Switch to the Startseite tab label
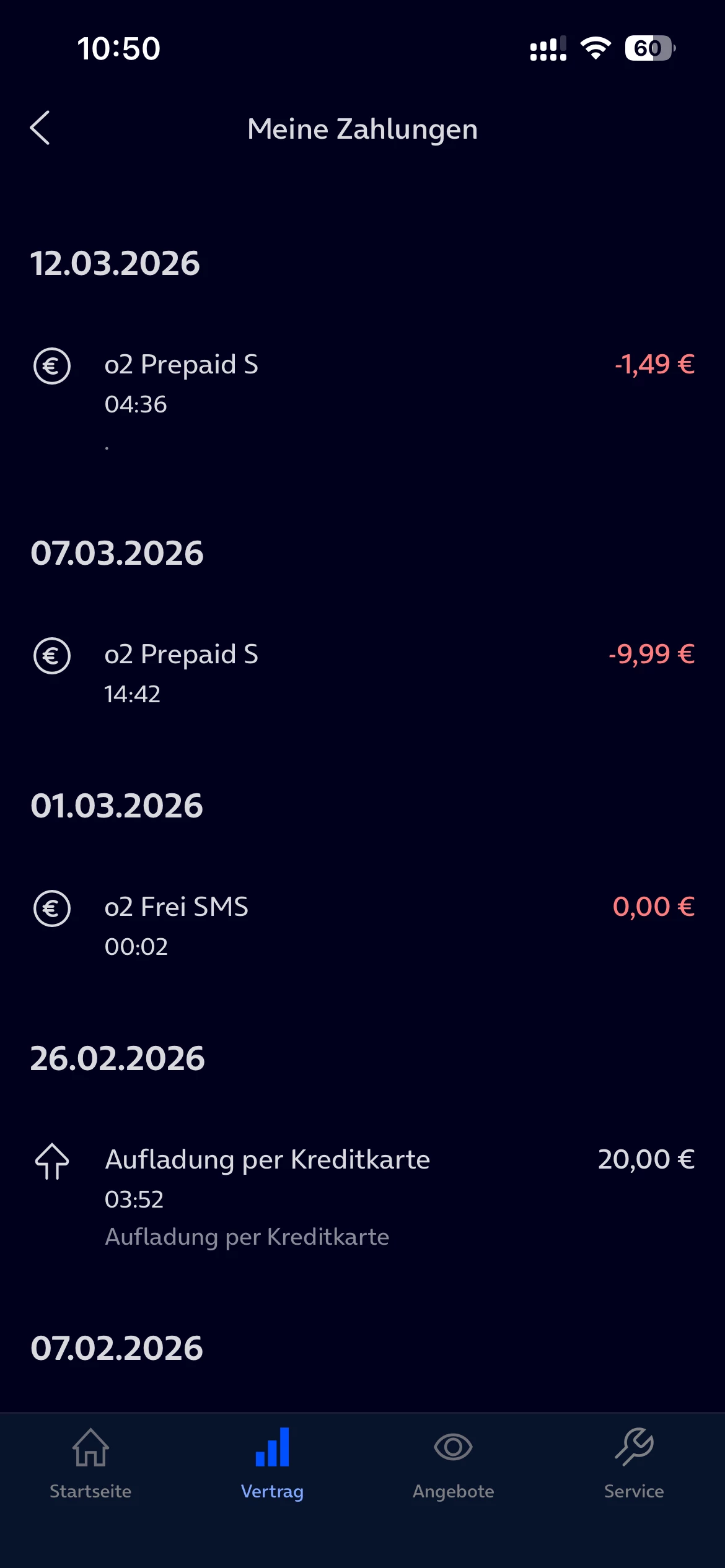This screenshot has width=725, height=1568. (x=90, y=1491)
